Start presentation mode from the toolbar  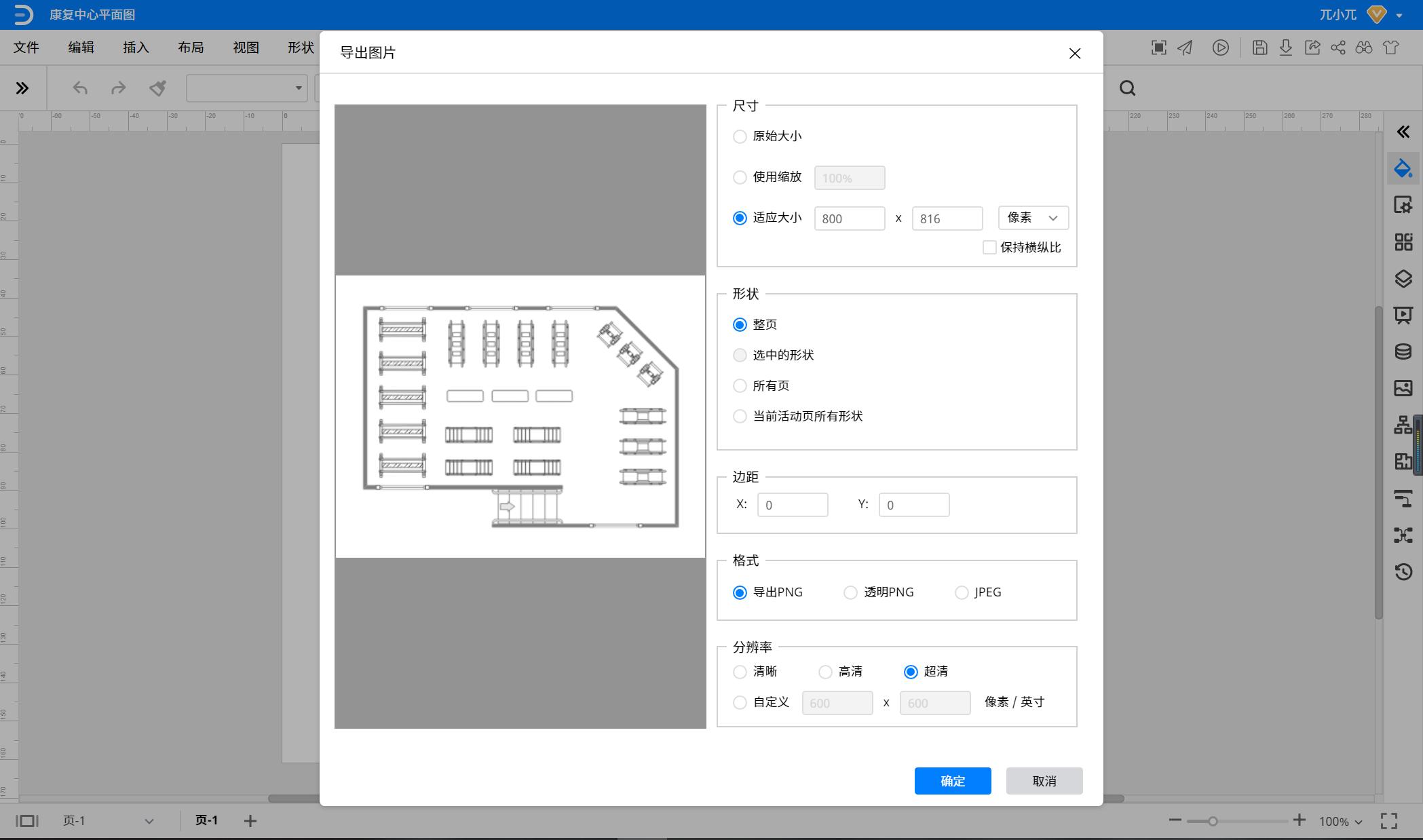pyautogui.click(x=1220, y=47)
